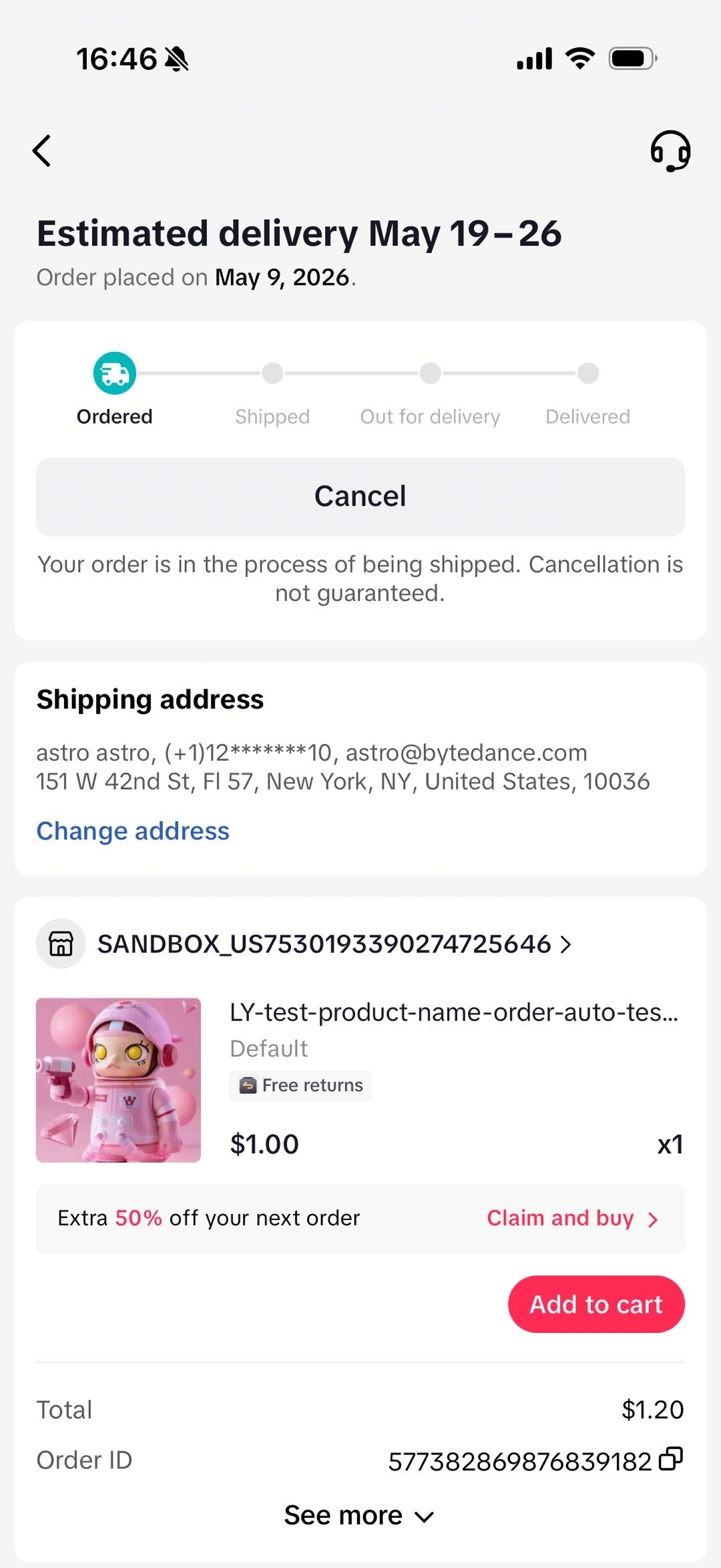Tap the Free returns badge
Viewport: 721px width, 1568px height.
pos(300,1085)
